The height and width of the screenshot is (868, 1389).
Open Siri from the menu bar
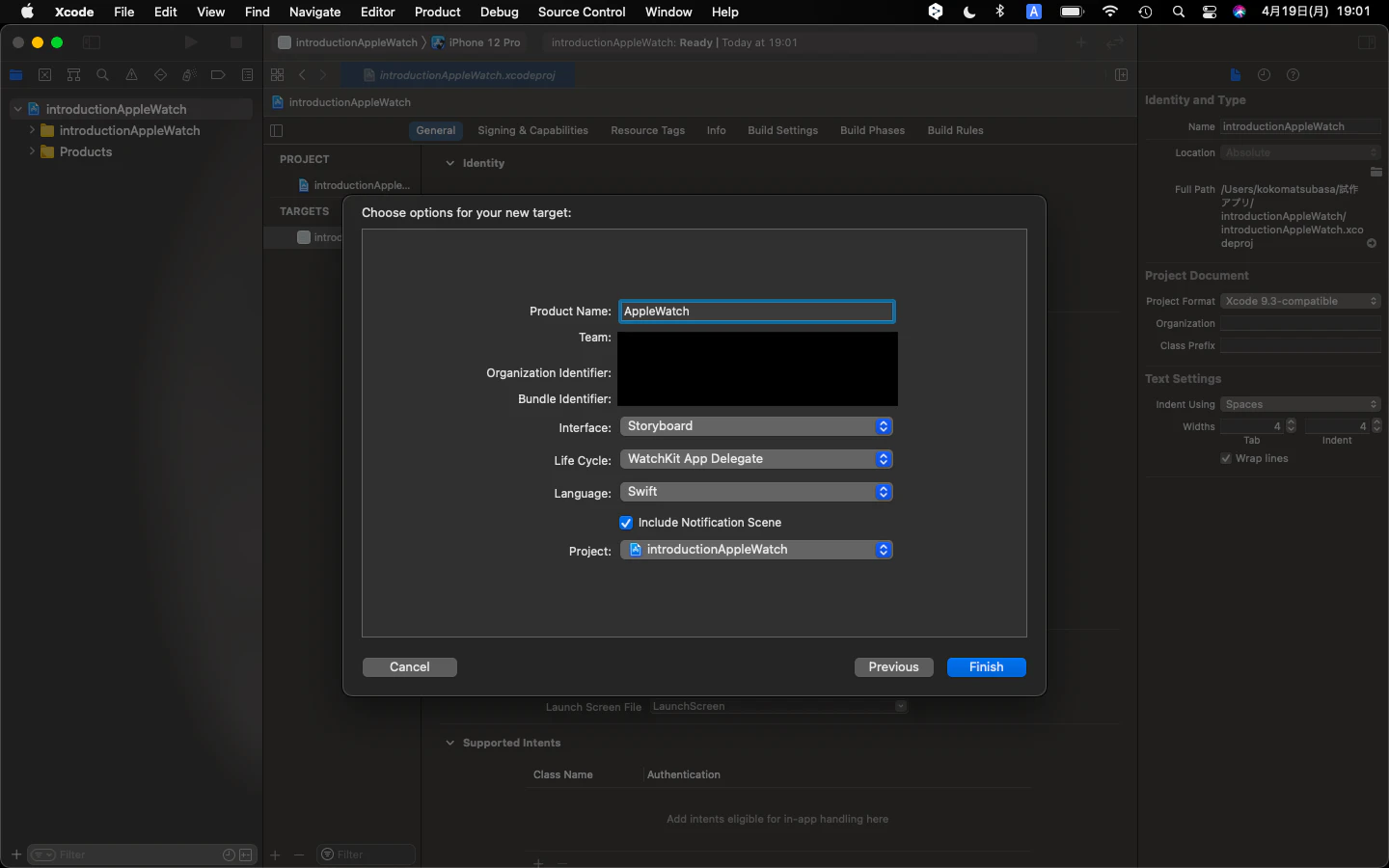tap(1239, 12)
